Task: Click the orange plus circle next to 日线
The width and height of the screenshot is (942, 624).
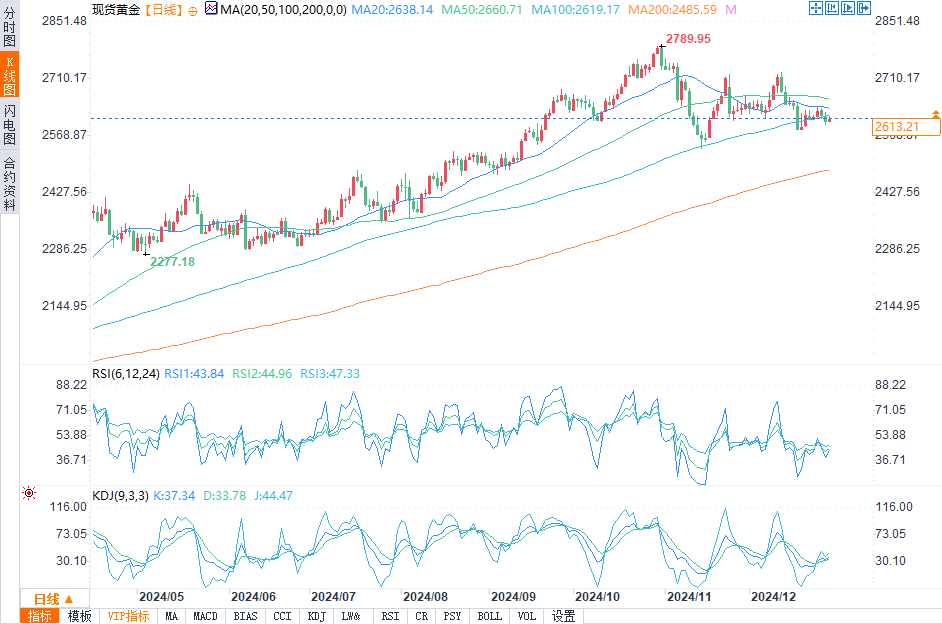Action: tap(193, 11)
